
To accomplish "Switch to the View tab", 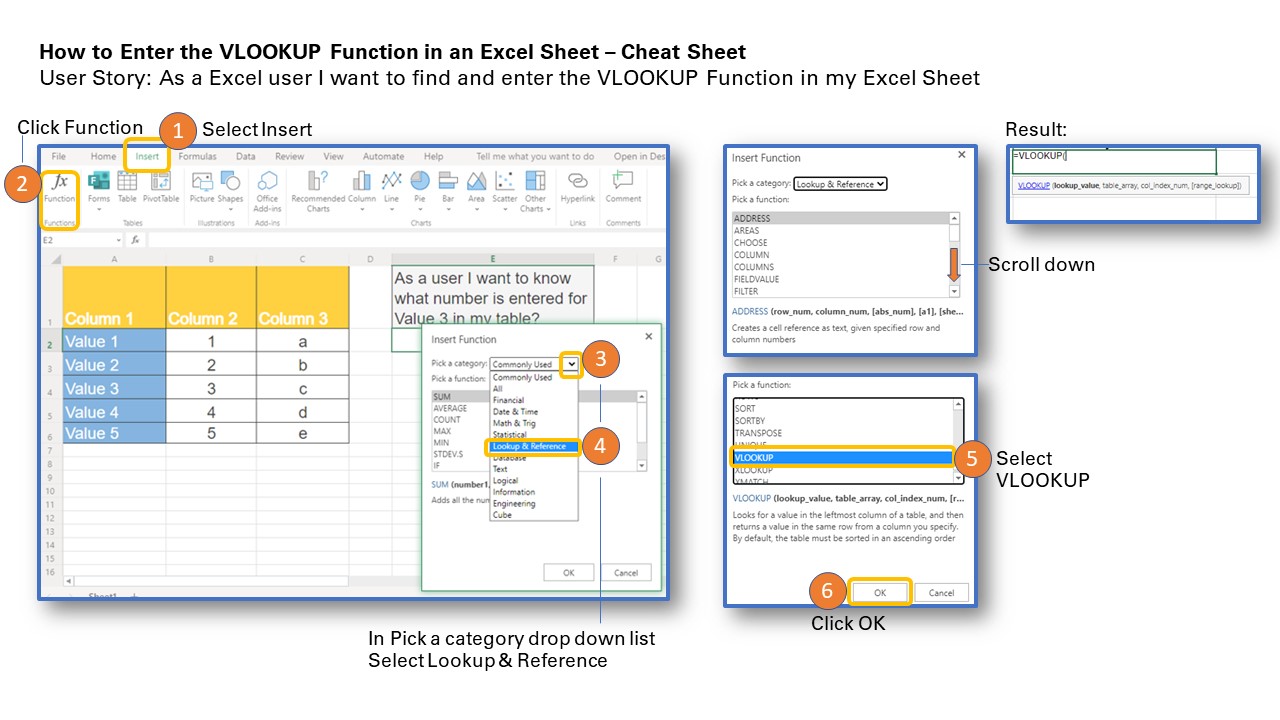I will click(x=333, y=156).
